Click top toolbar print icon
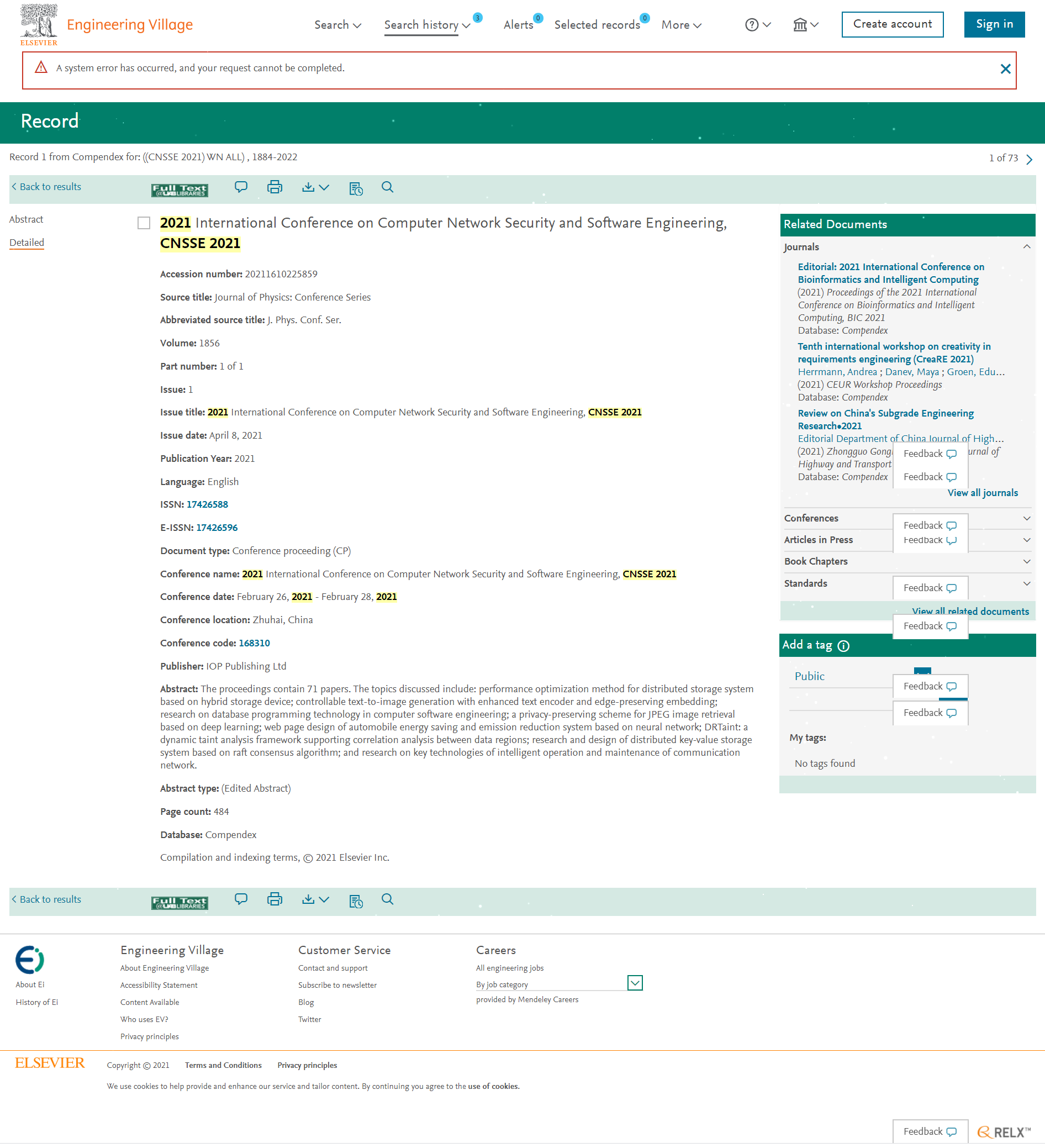1045x1148 pixels. coord(275,187)
